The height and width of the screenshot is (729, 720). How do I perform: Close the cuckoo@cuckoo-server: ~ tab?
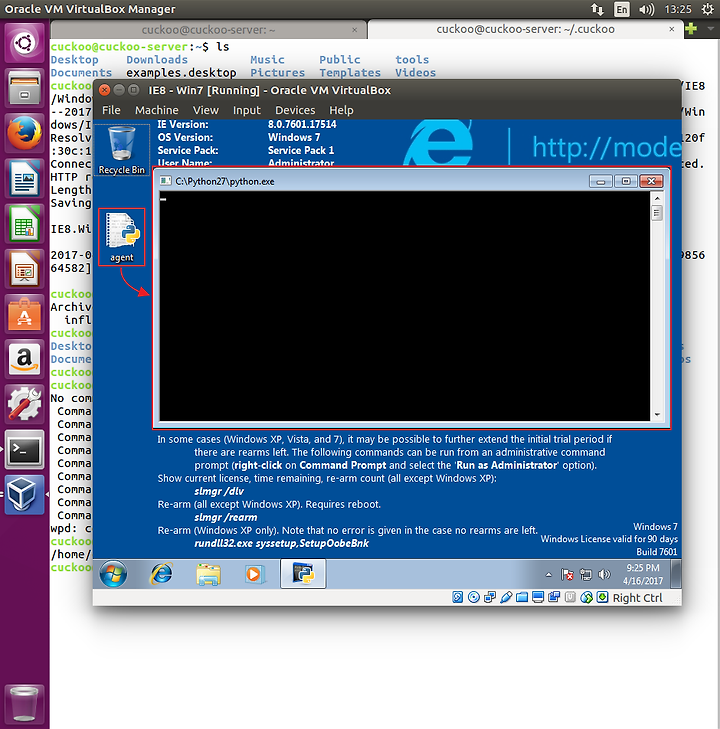355,30
